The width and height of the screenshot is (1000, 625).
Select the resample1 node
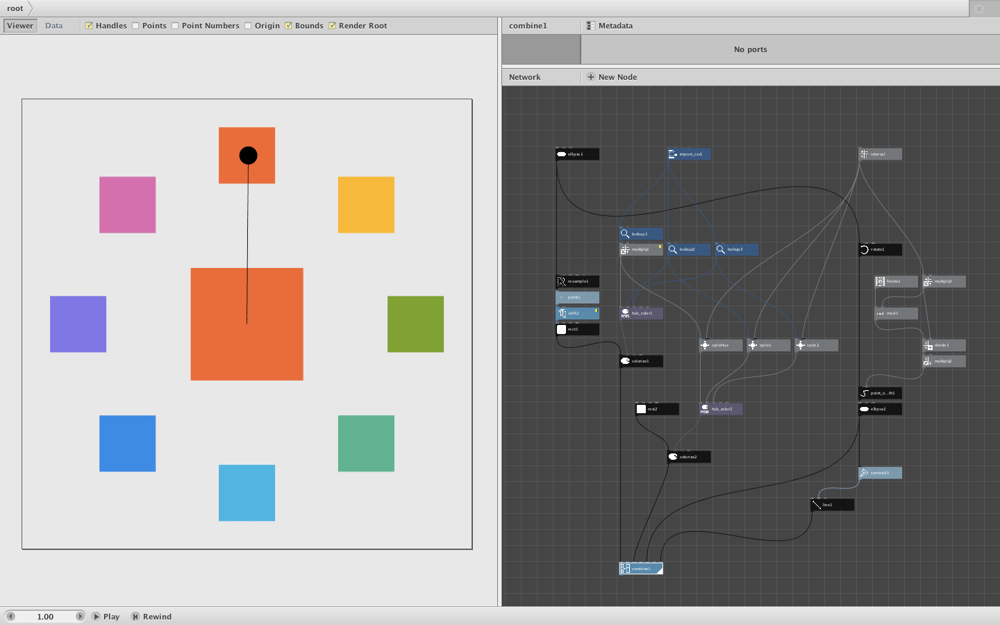pos(577,281)
